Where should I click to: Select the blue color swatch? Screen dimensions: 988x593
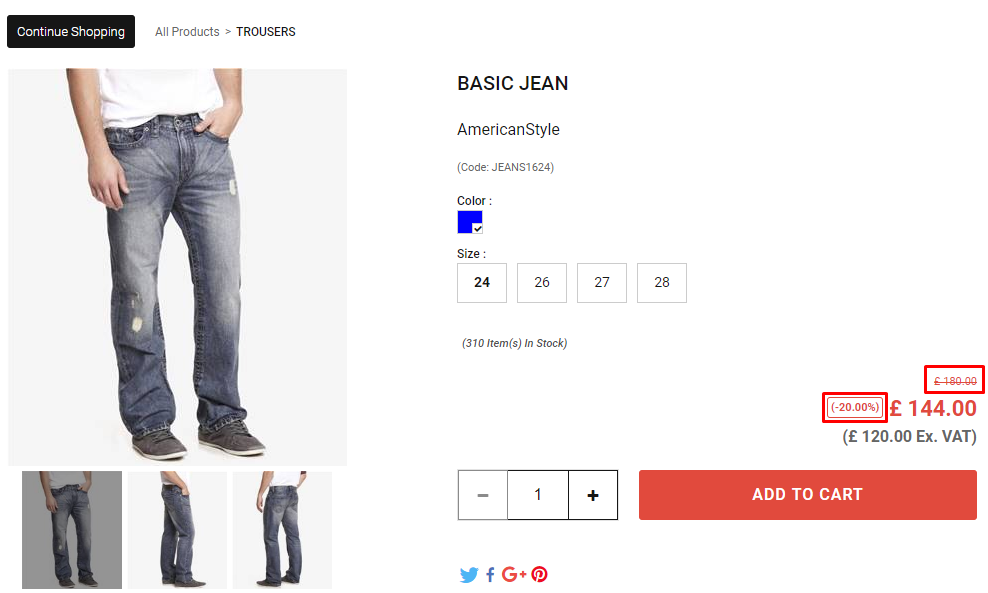coord(470,222)
